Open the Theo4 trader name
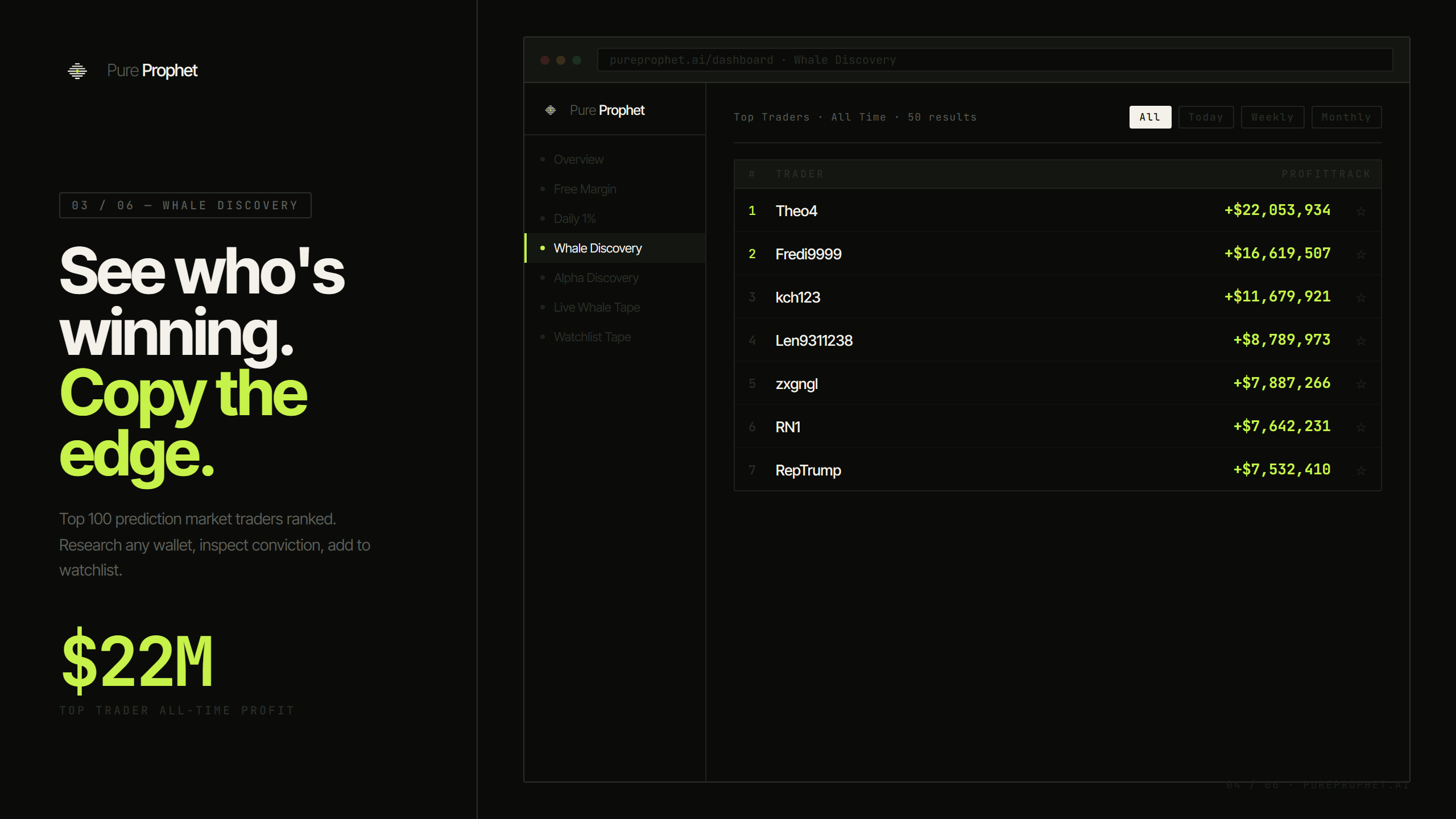The width and height of the screenshot is (1456, 819). coord(796,211)
